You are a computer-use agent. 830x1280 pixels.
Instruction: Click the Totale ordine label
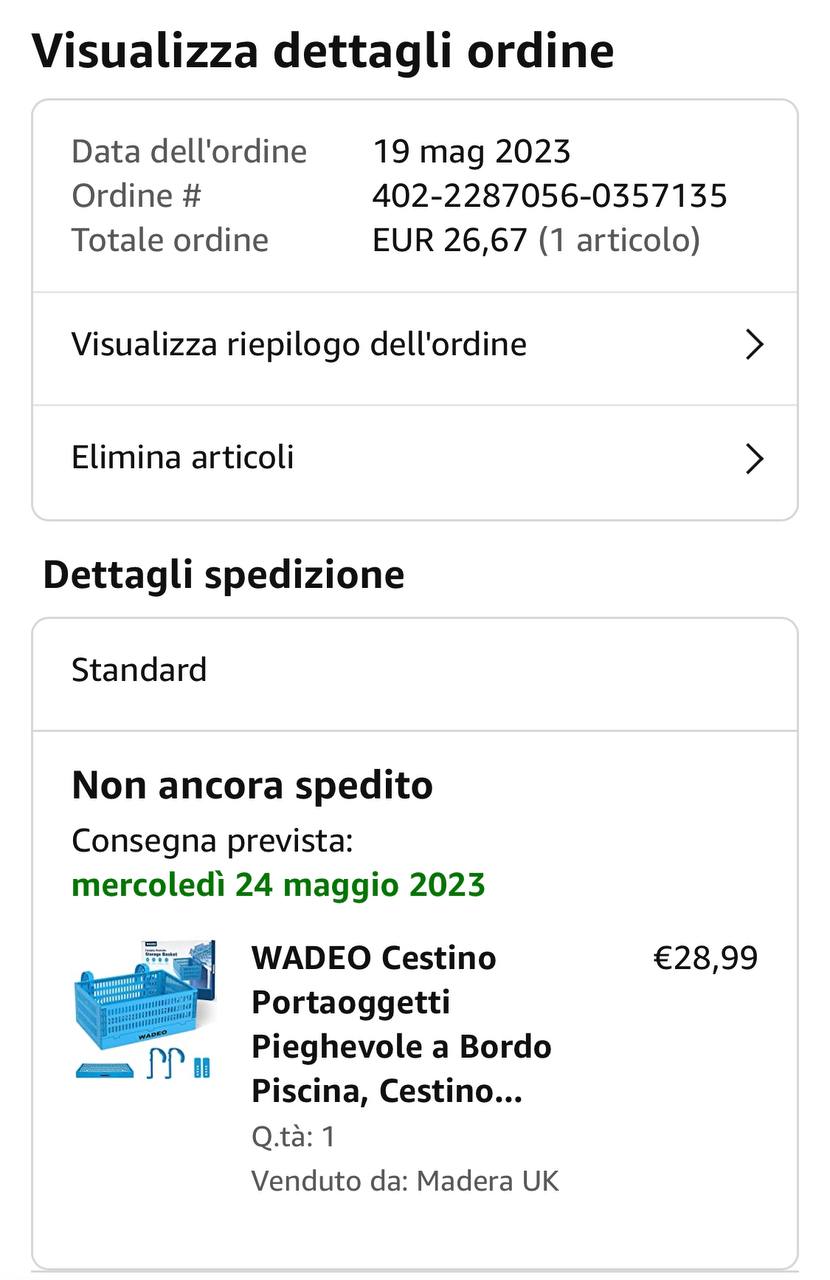(170, 241)
